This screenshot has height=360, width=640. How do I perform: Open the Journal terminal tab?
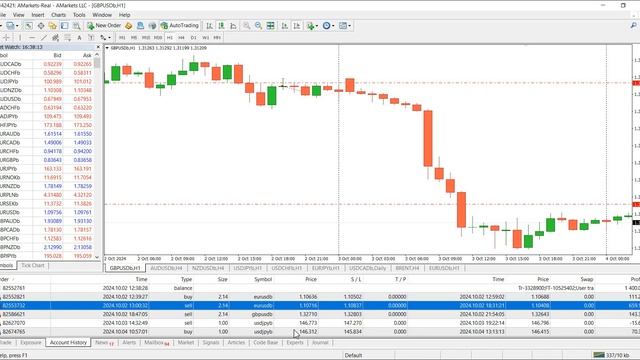320,342
